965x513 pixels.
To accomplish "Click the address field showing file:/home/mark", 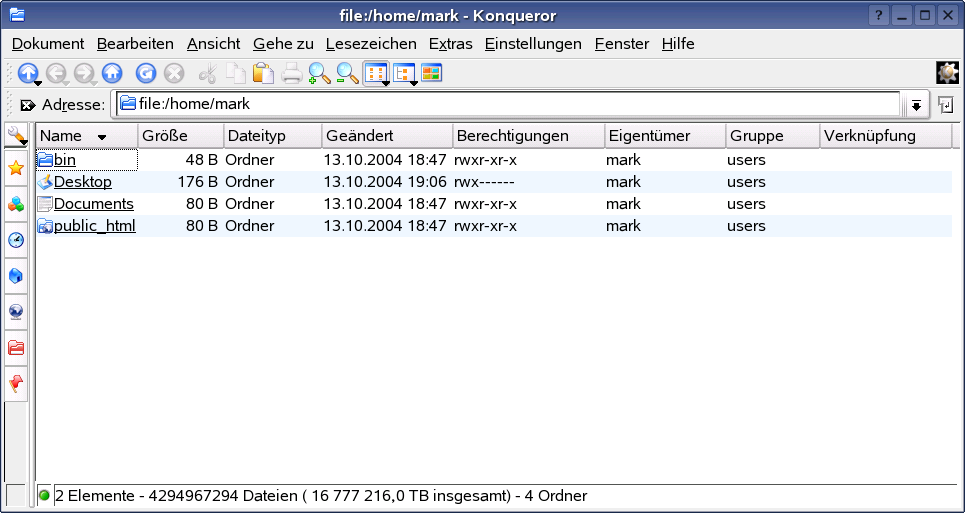I will 508,104.
